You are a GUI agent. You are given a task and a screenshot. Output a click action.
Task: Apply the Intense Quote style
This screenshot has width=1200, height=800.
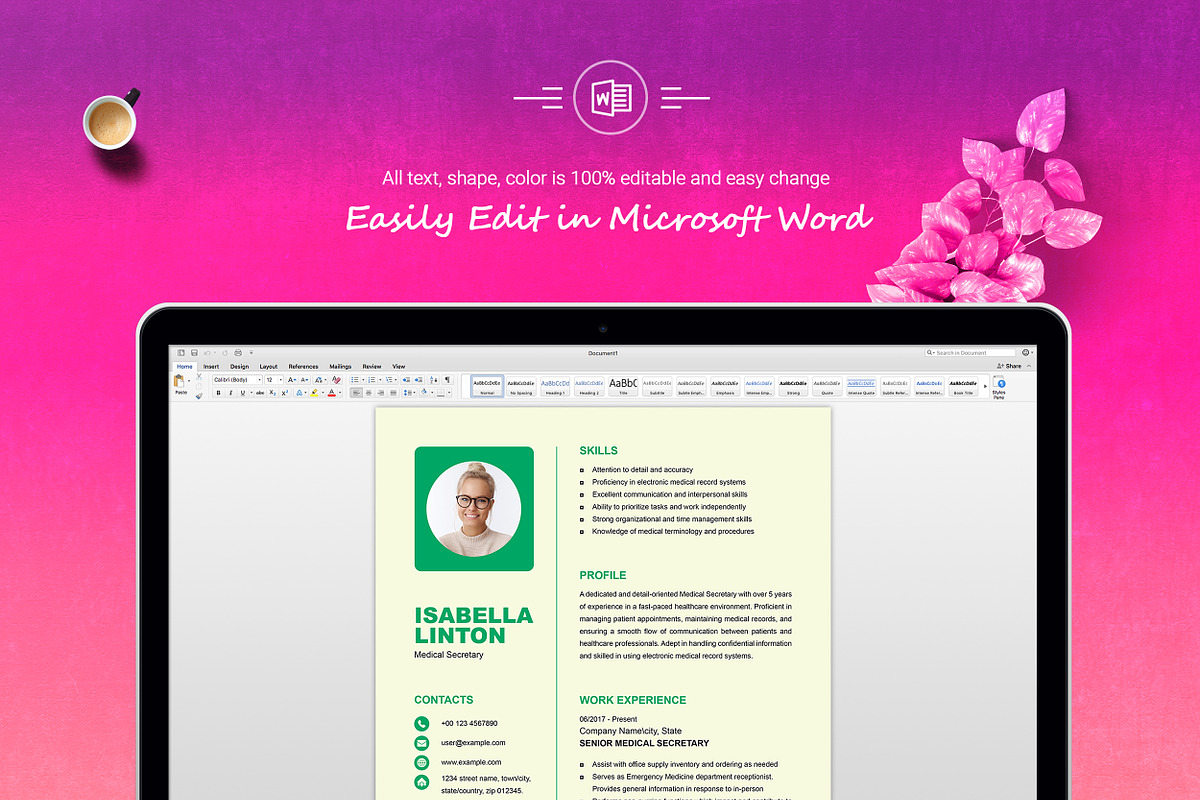click(861, 387)
